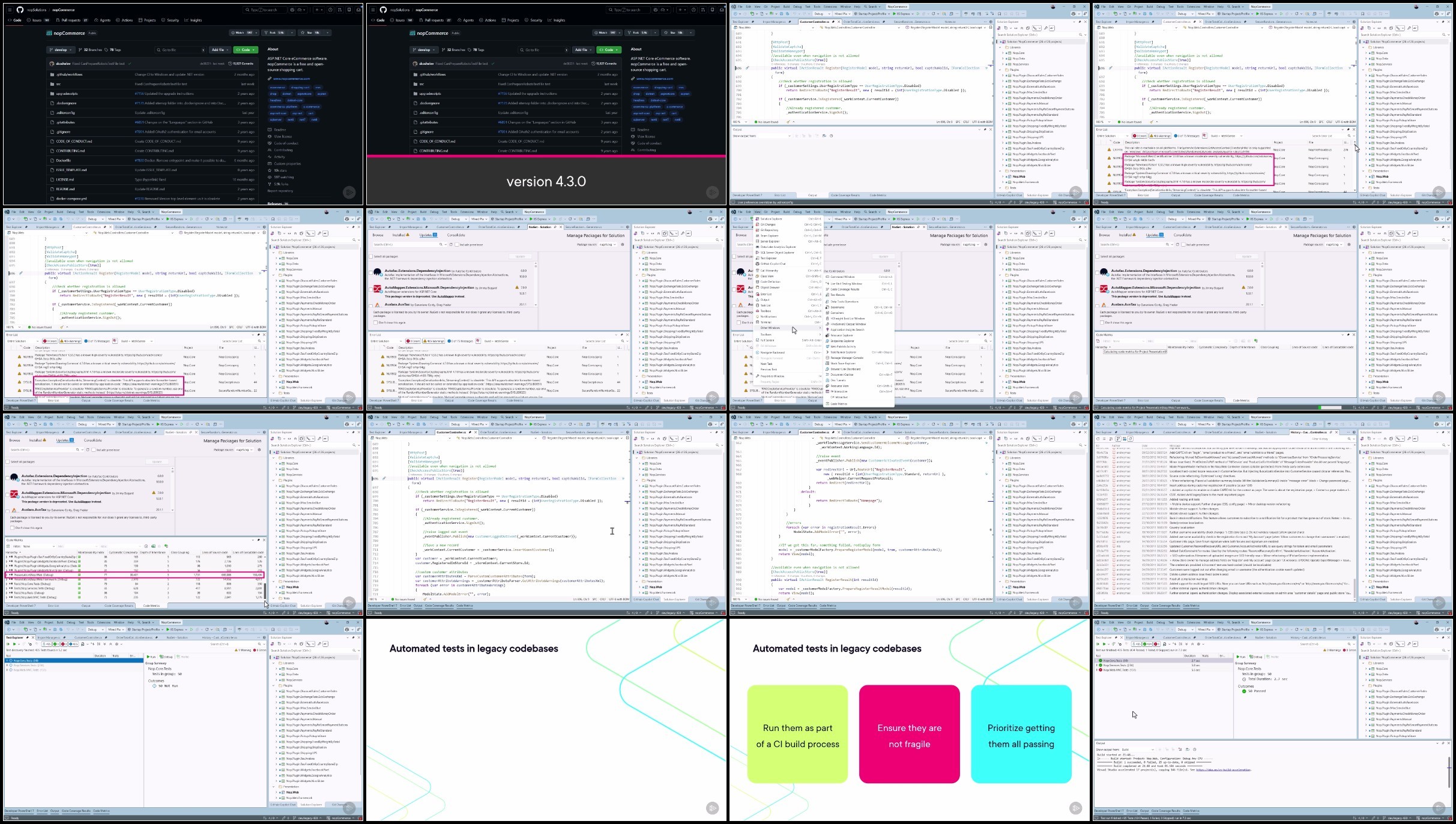Click Star icon above the version 4.3.0 banner
Viewport: 1456px width, 824px height.
coord(666,32)
